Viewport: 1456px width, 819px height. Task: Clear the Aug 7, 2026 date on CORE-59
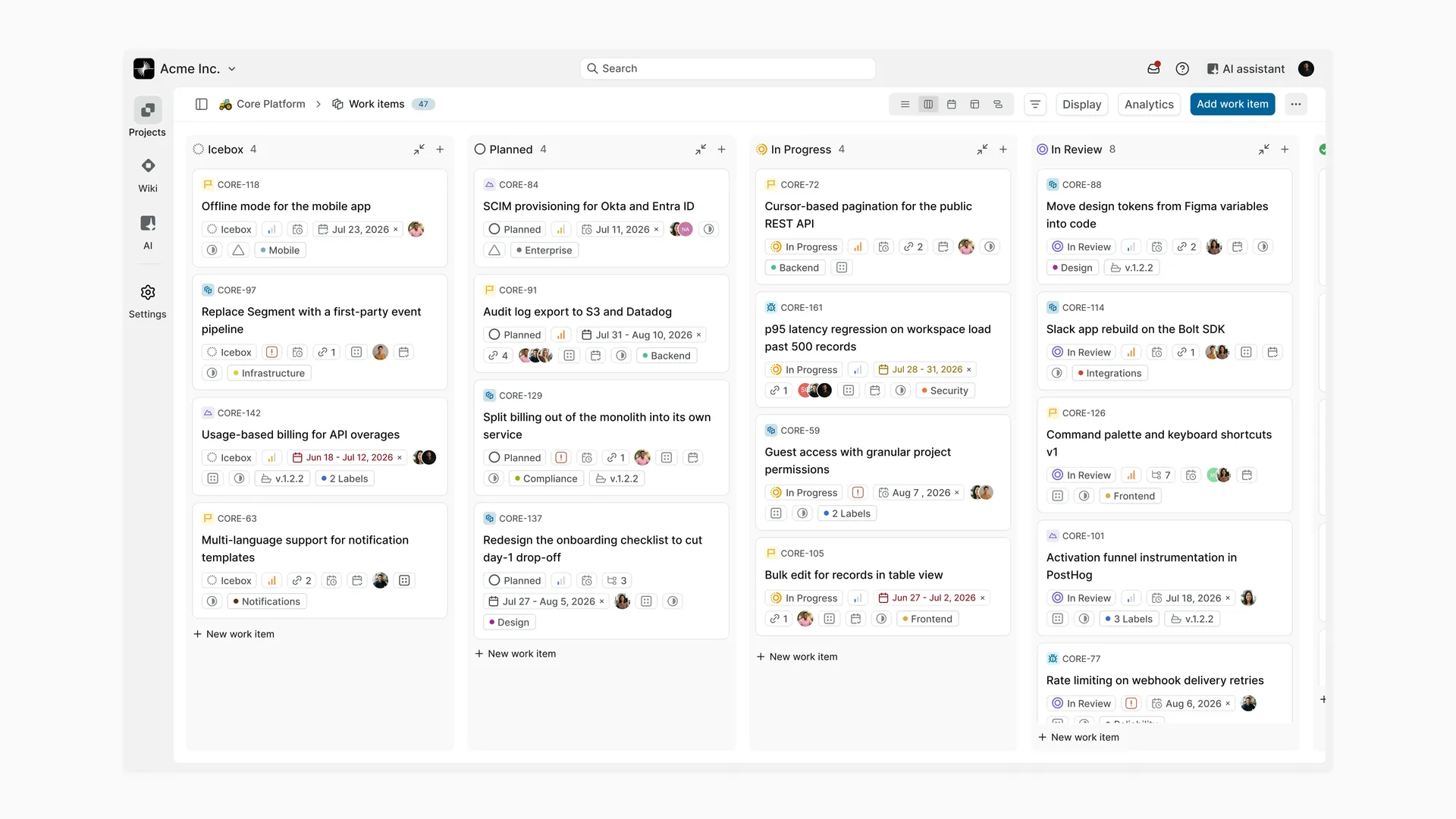(956, 493)
